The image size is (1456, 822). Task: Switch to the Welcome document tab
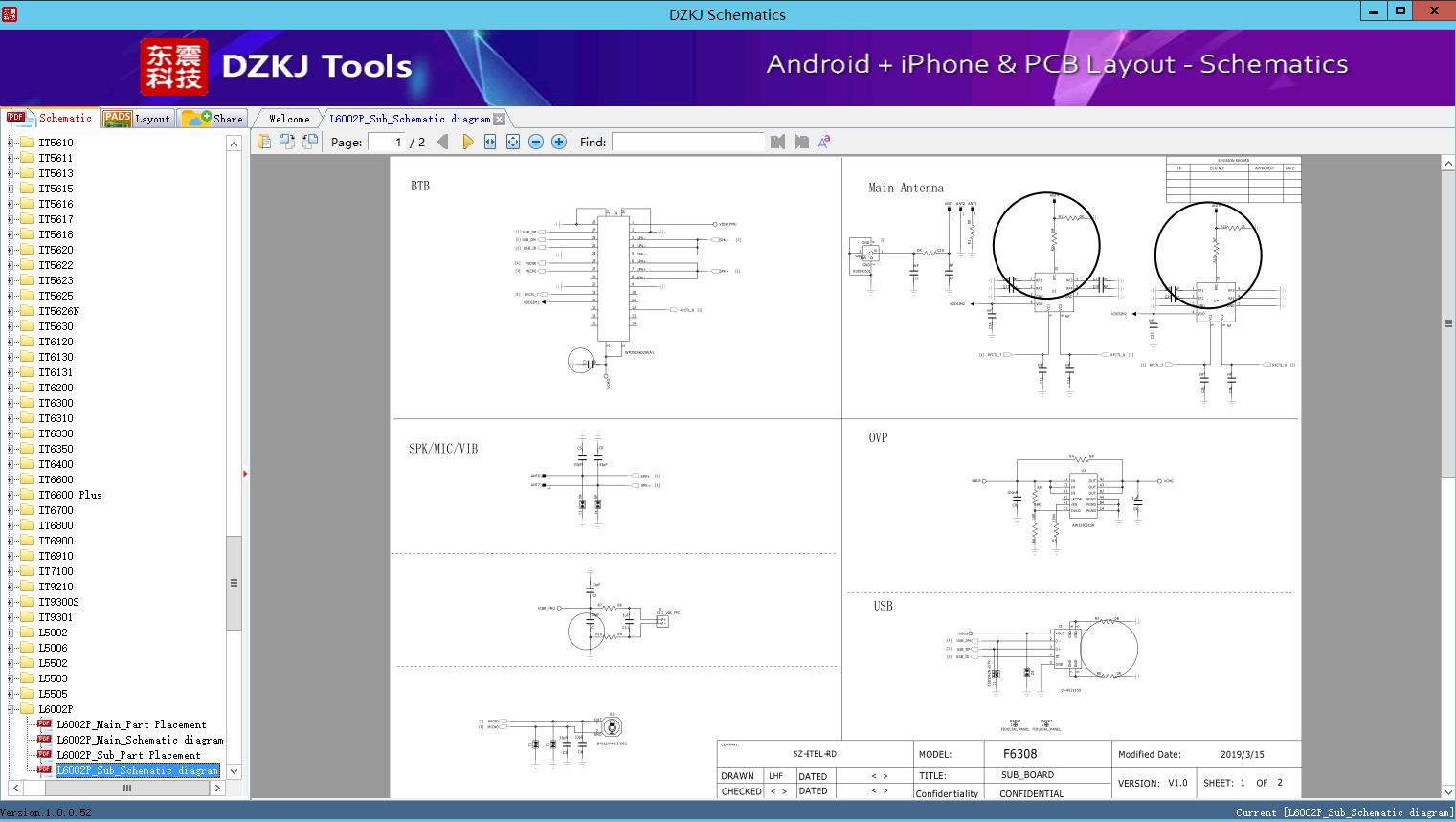pyautogui.click(x=289, y=119)
